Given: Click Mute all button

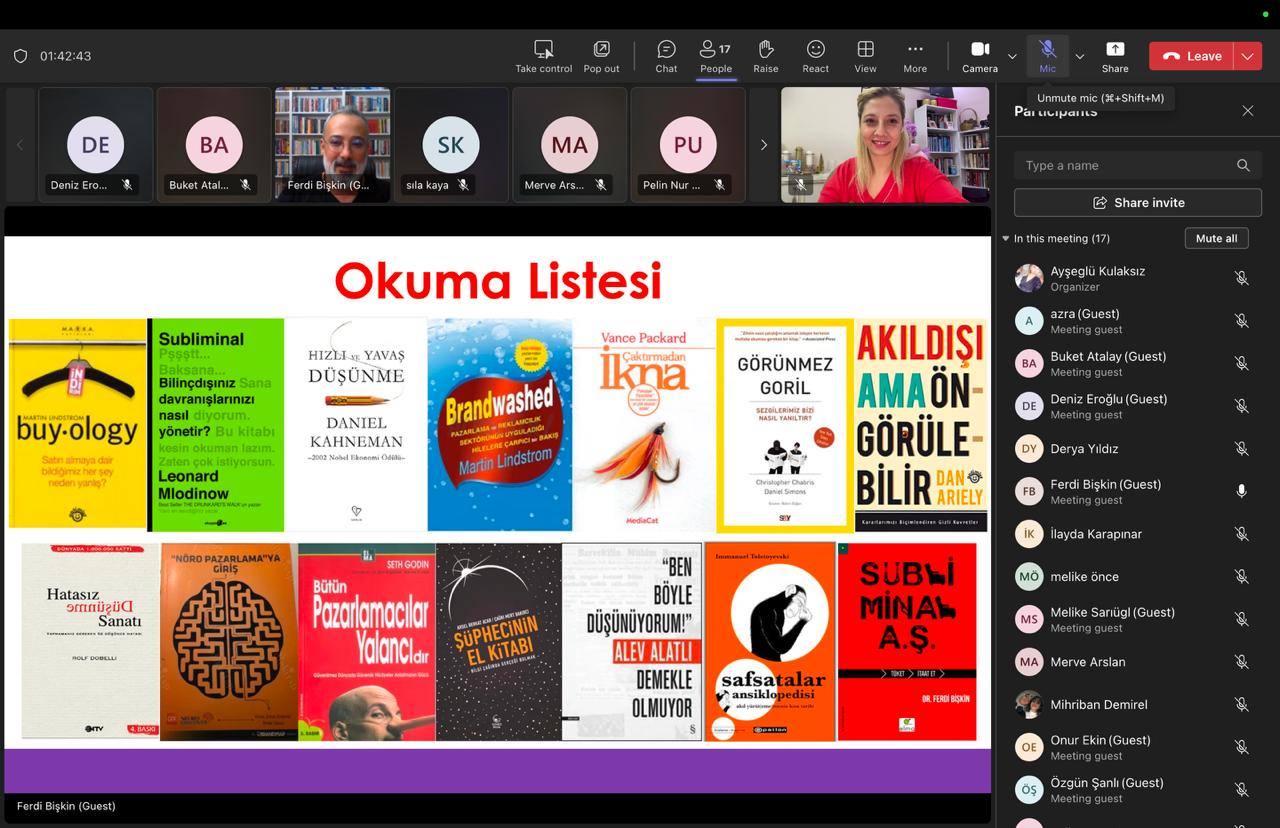Looking at the screenshot, I should click(x=1216, y=238).
